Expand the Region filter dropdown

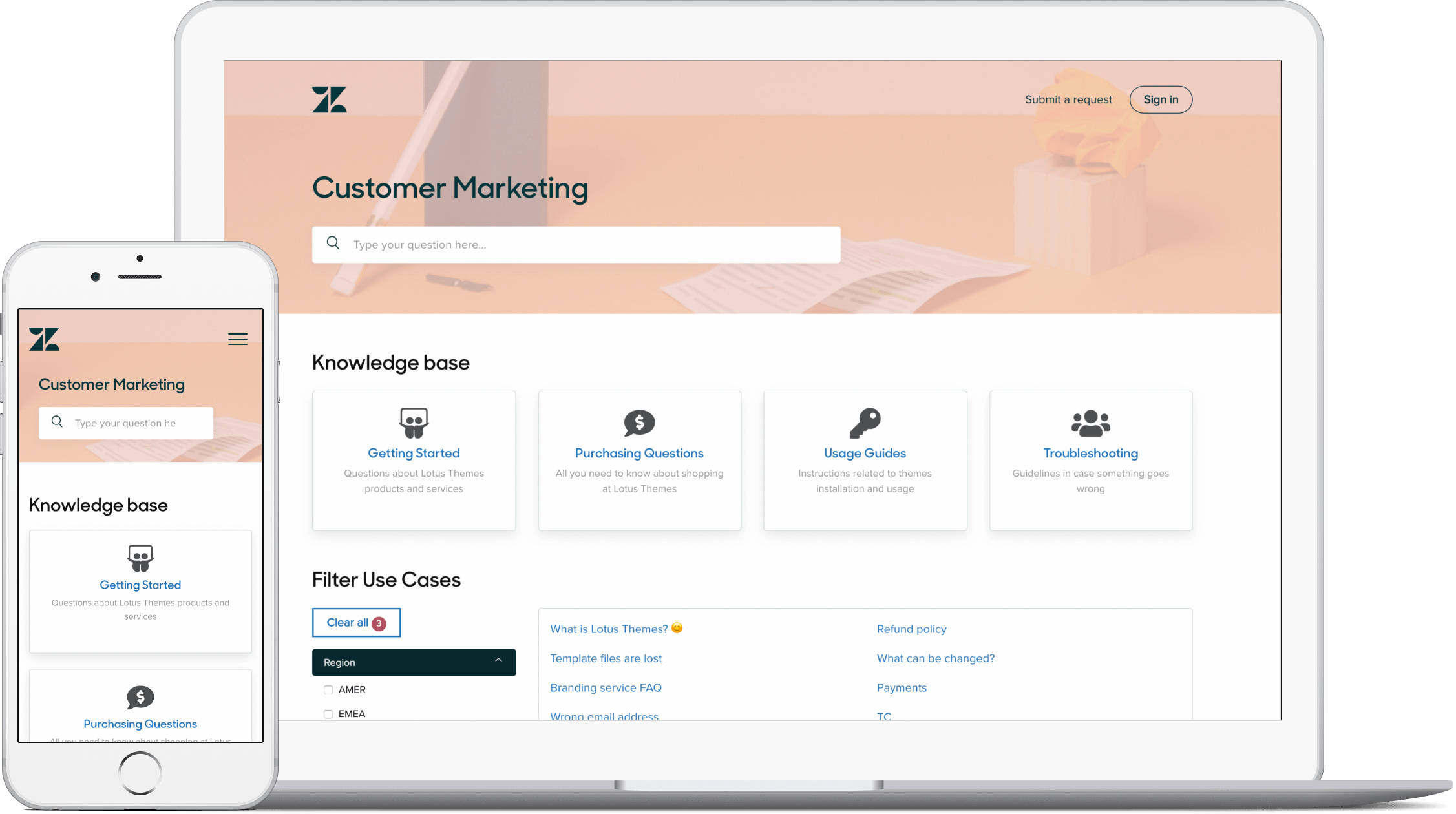point(414,662)
